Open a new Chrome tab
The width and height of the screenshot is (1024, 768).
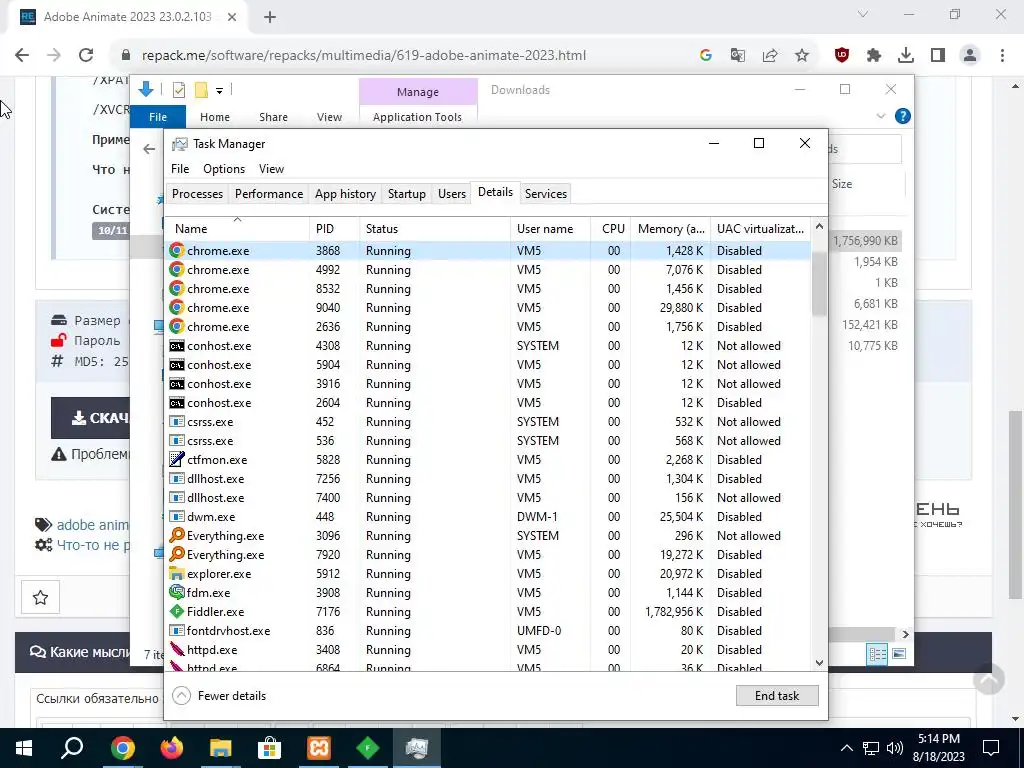click(270, 17)
